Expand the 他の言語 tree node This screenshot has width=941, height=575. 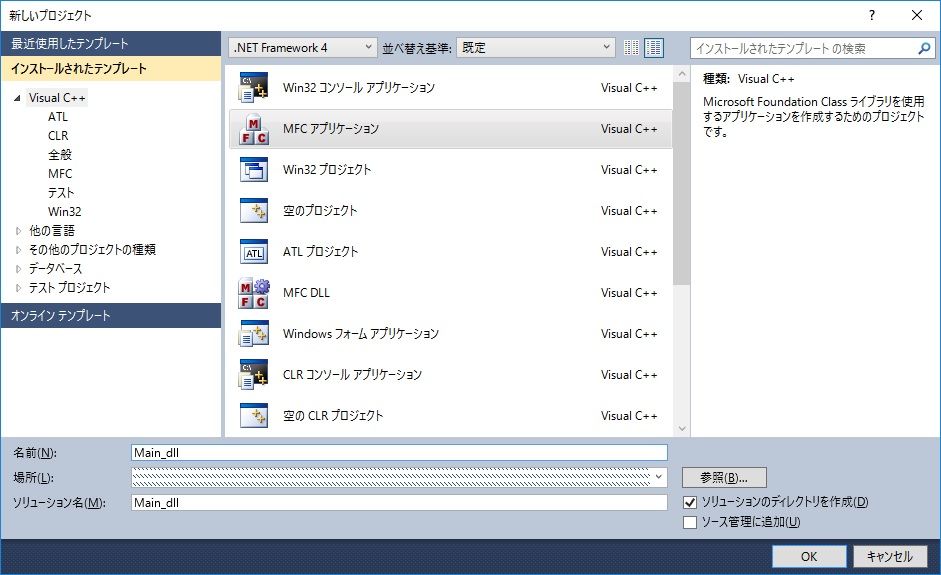pos(18,230)
